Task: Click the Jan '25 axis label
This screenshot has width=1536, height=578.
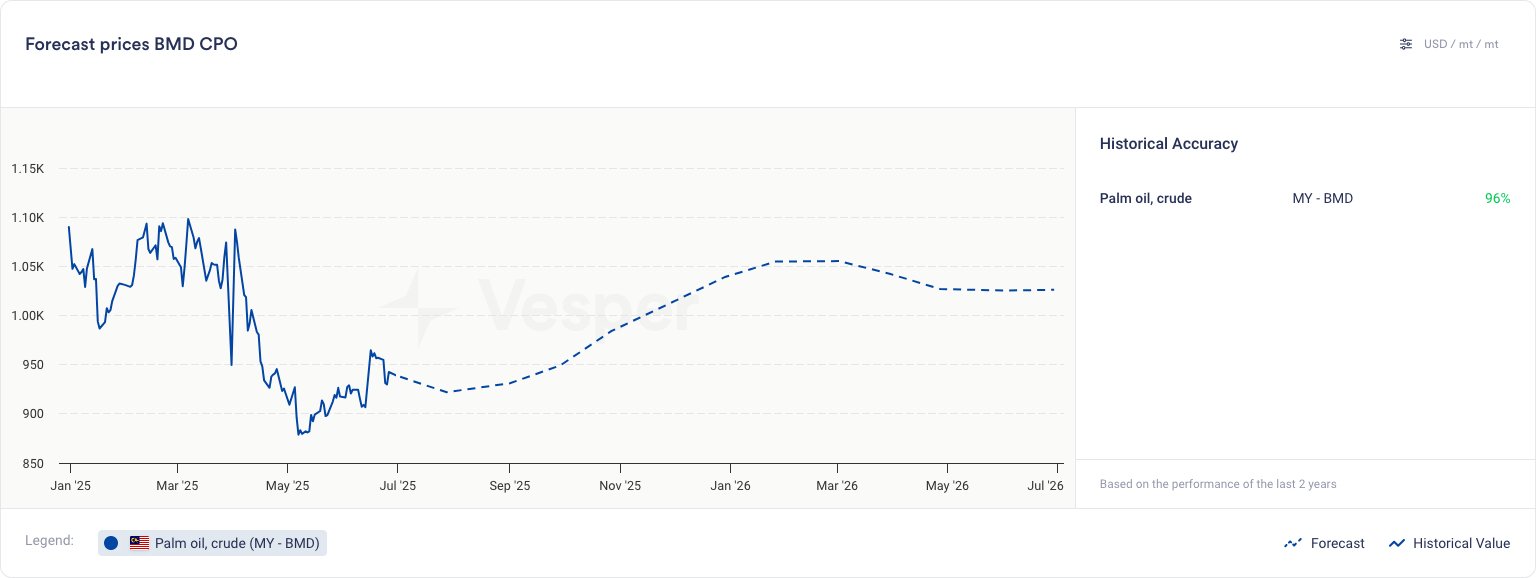Action: click(70, 486)
